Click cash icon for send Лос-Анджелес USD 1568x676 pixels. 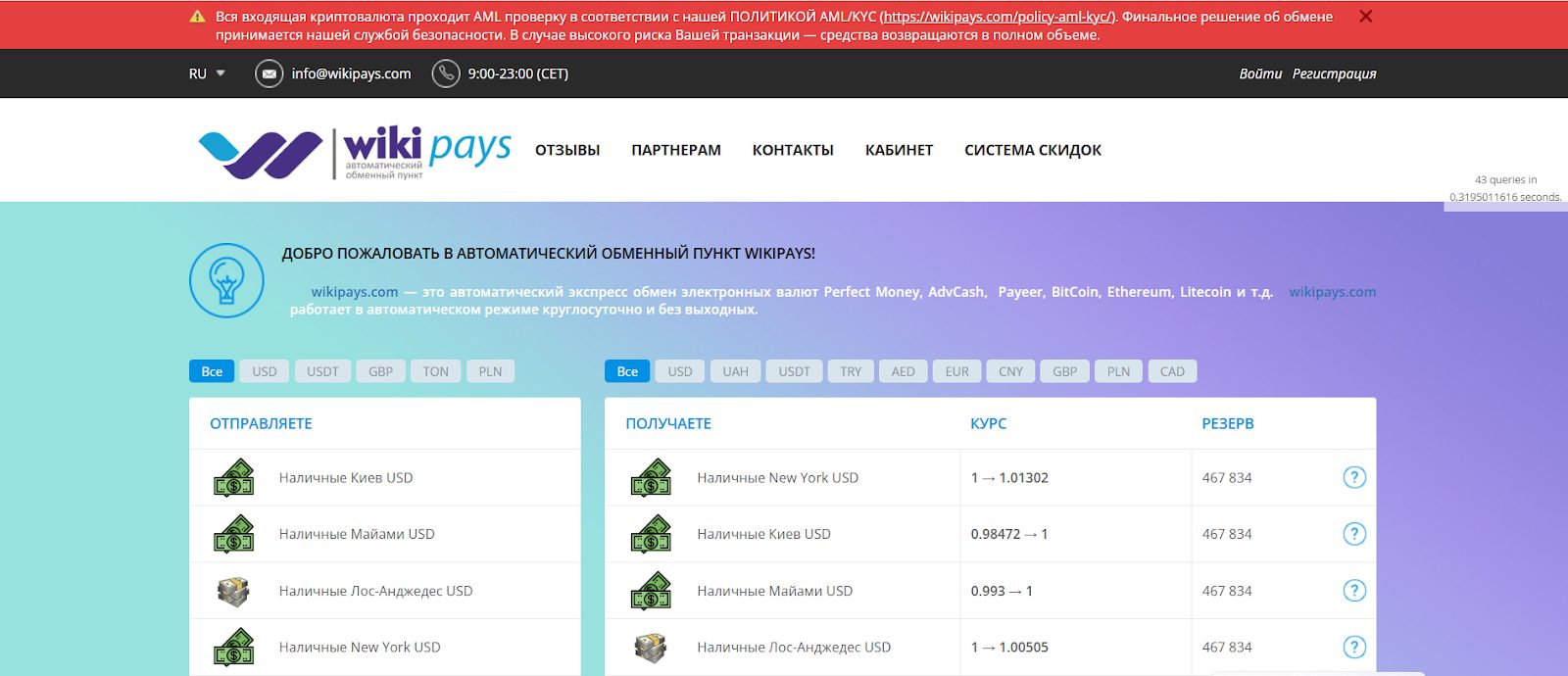(x=234, y=591)
